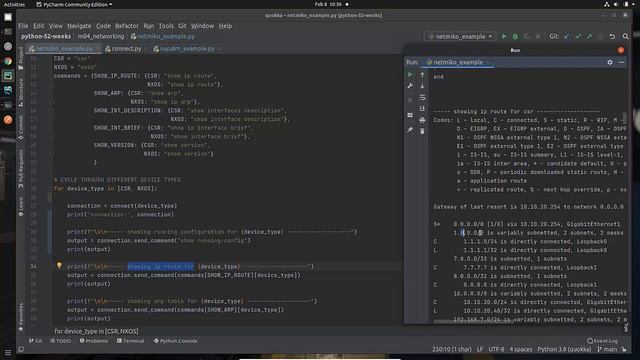640x360 pixels.
Task: Open PyCharm Community Edition app menu
Action: (x=74, y=4)
